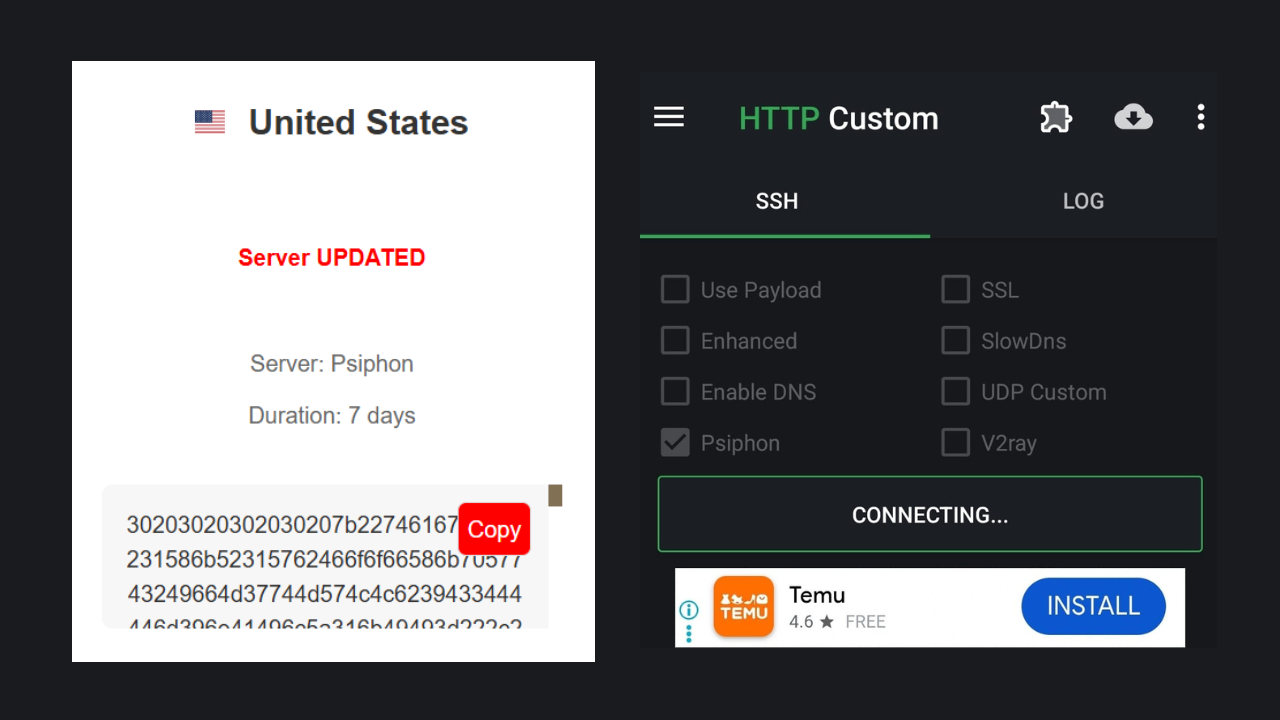Enable the Use Payload checkbox

(x=675, y=290)
